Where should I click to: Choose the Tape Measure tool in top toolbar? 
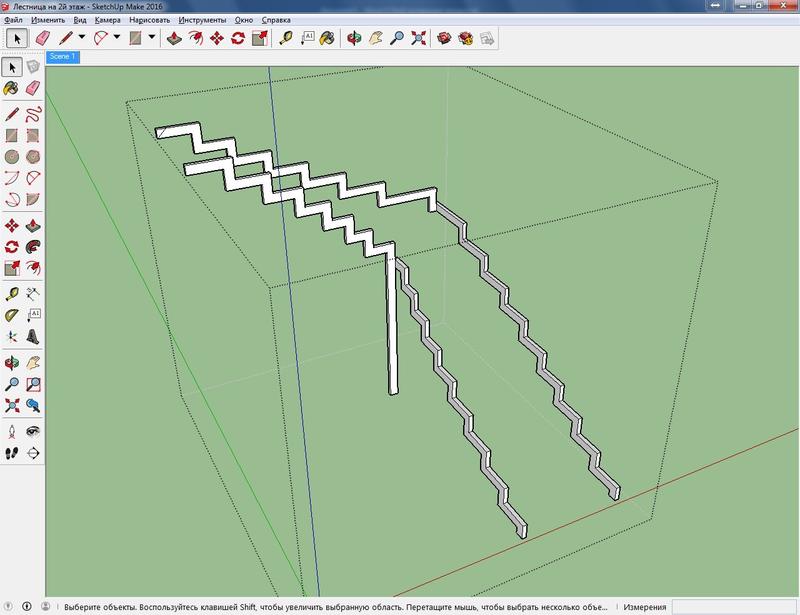pyautogui.click(x=286, y=39)
